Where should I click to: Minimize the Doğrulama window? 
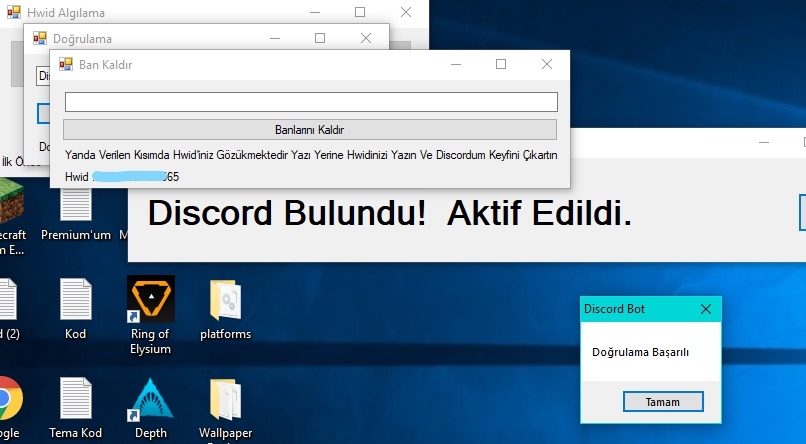[x=275, y=38]
